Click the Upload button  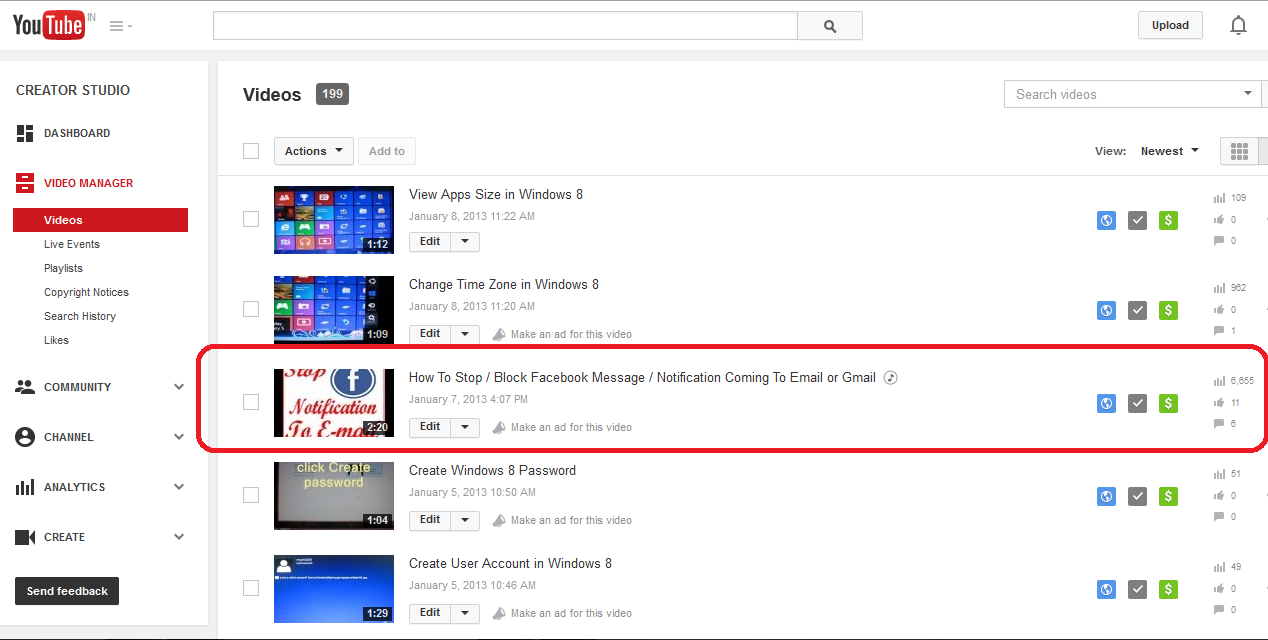(1170, 25)
